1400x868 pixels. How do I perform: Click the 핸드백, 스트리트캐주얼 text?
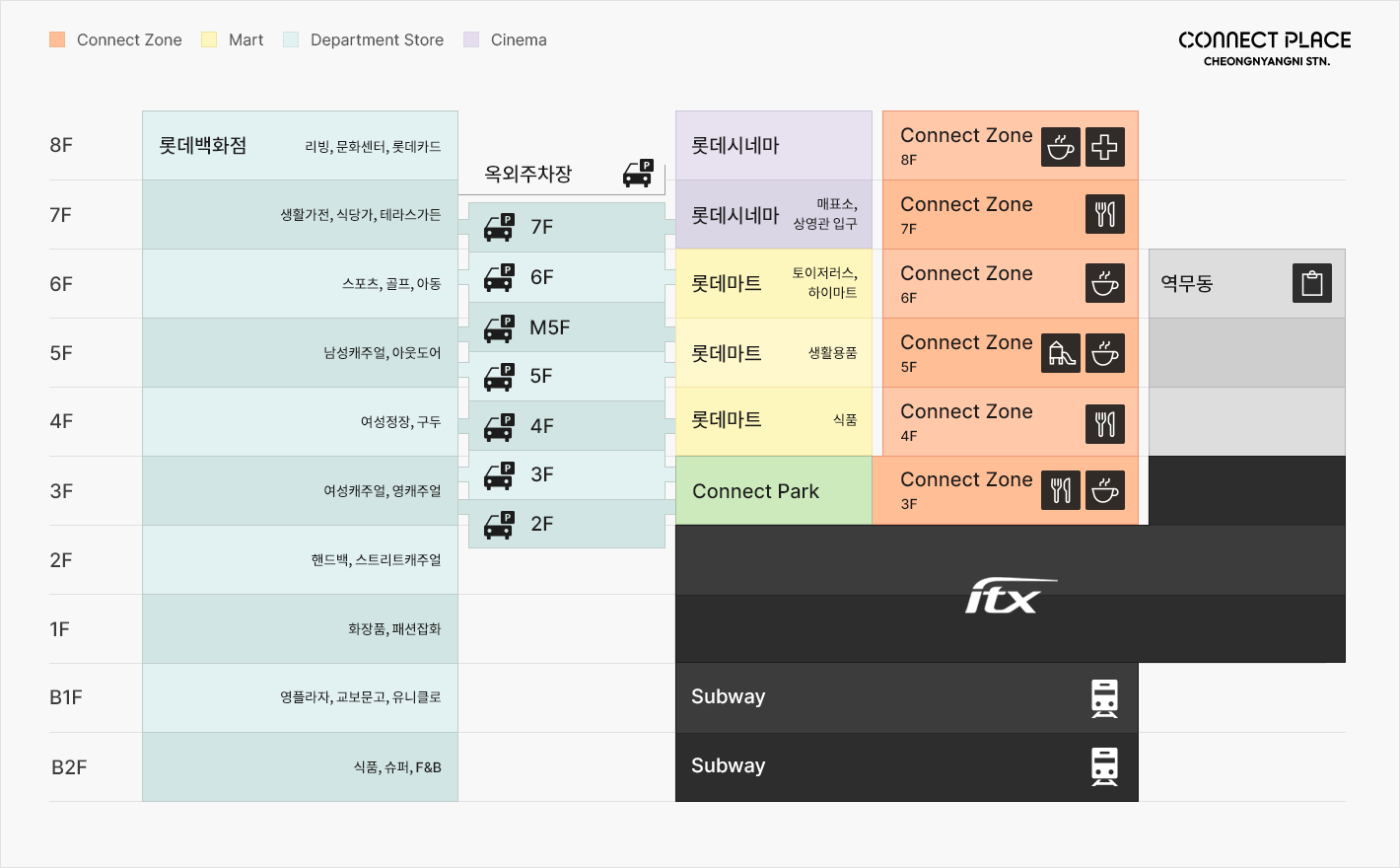377,559
